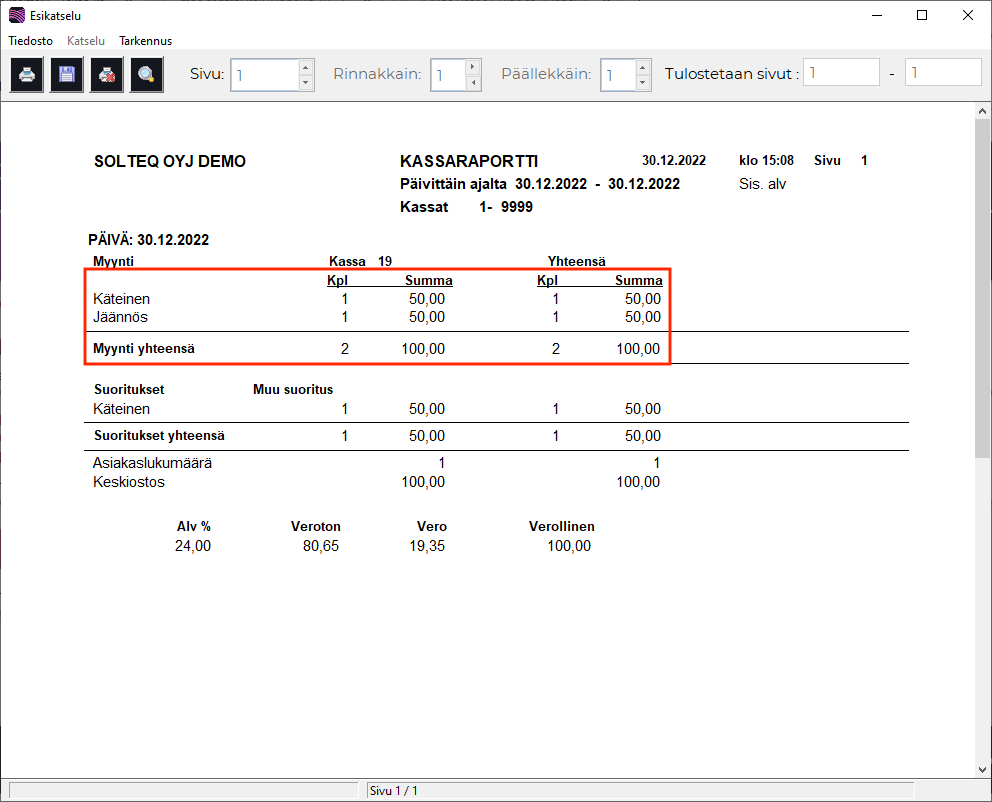Click the Sivu page number field
992x802 pixels.
264,75
